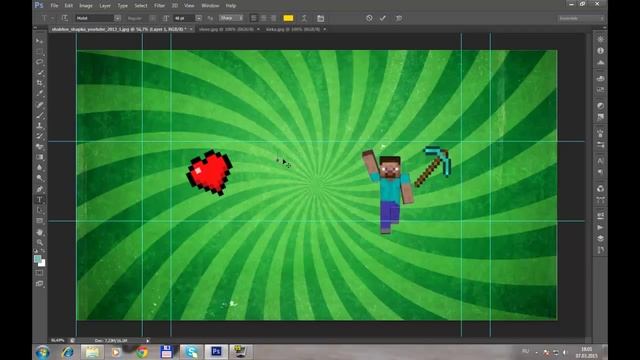The height and width of the screenshot is (360, 640).
Task: Select the Eyedropper tool
Action: coord(40,94)
